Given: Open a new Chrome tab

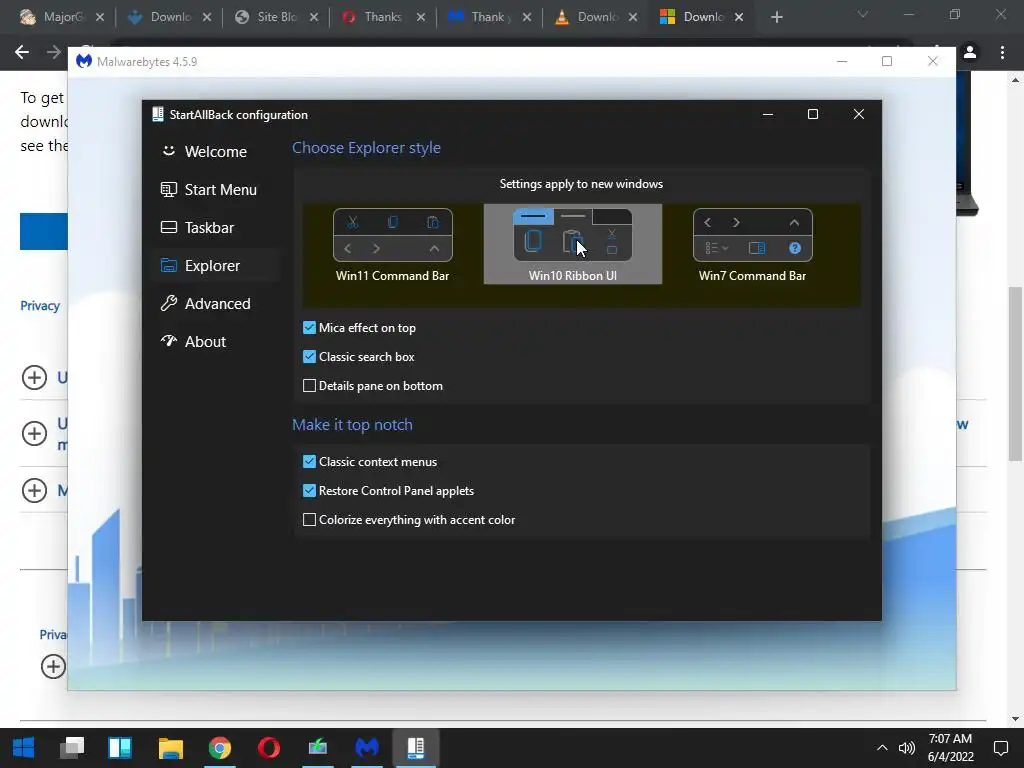Looking at the screenshot, I should pyautogui.click(x=776, y=18).
